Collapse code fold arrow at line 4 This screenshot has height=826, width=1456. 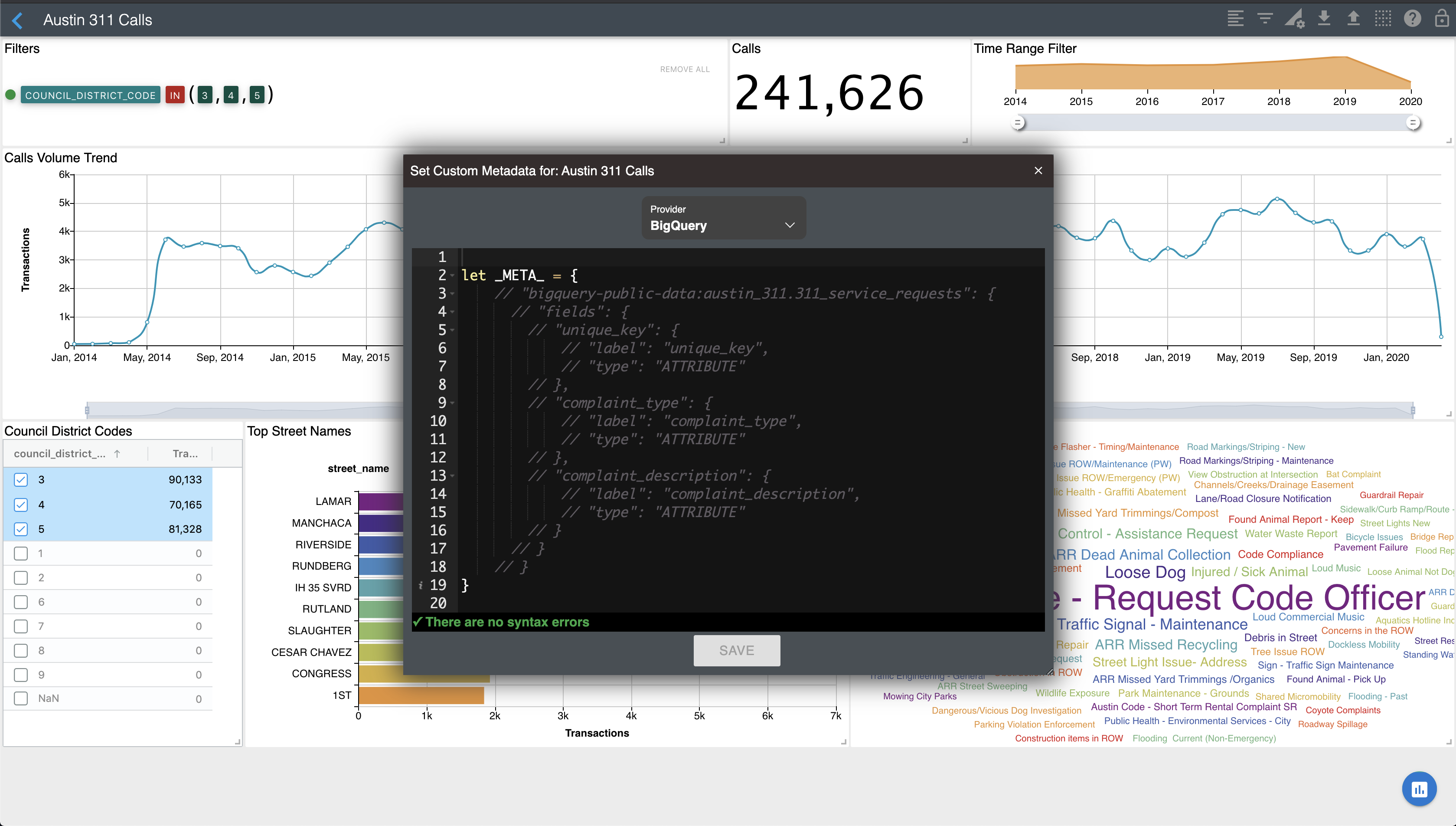(452, 312)
